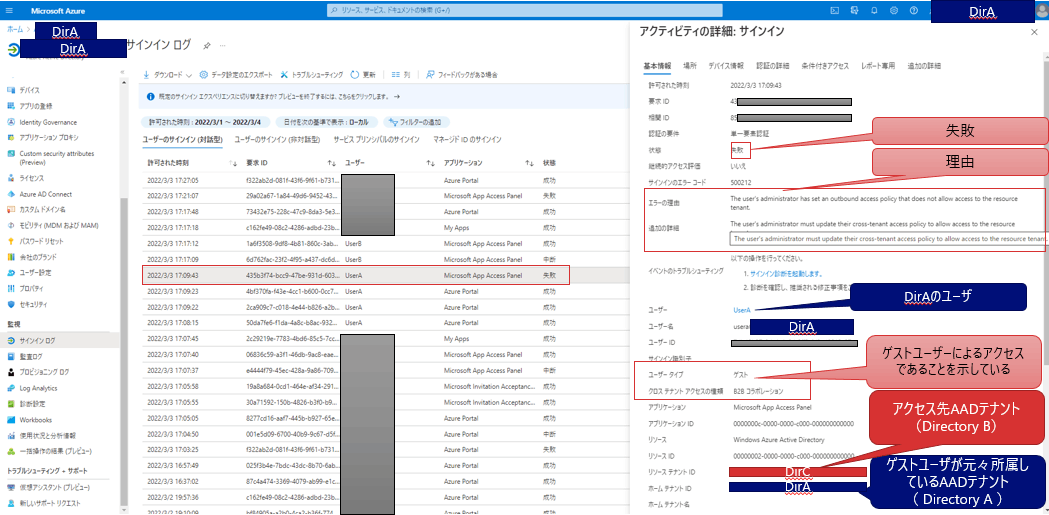Screen dimensions: 1049x515
Task: Click the UserA link in details pane
Action: [742, 310]
